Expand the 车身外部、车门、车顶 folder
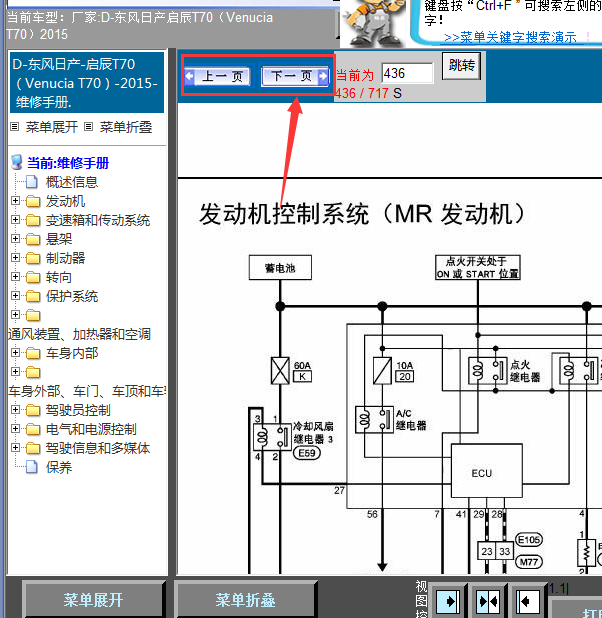The image size is (602, 618). [15, 372]
